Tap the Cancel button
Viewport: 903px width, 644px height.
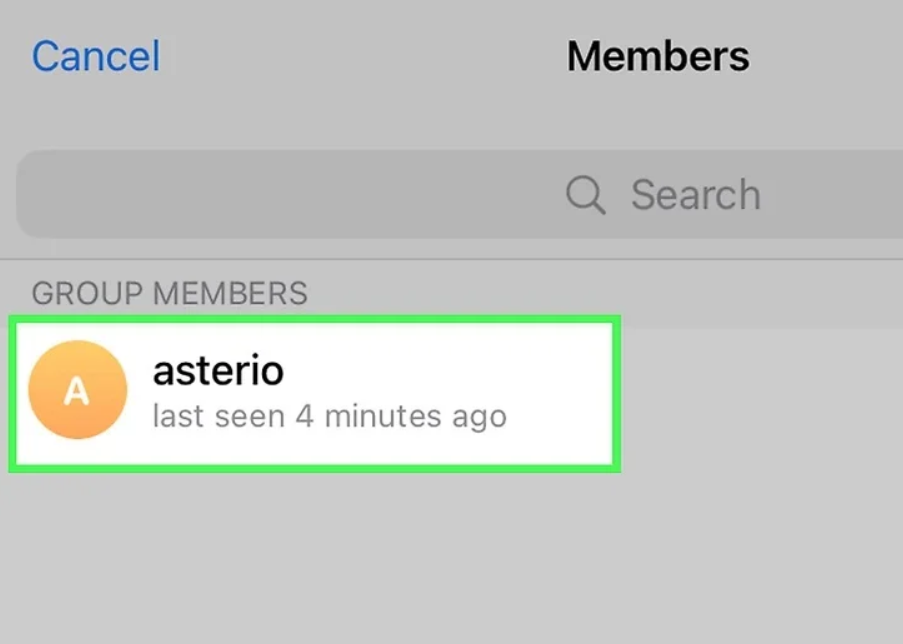[x=96, y=56]
